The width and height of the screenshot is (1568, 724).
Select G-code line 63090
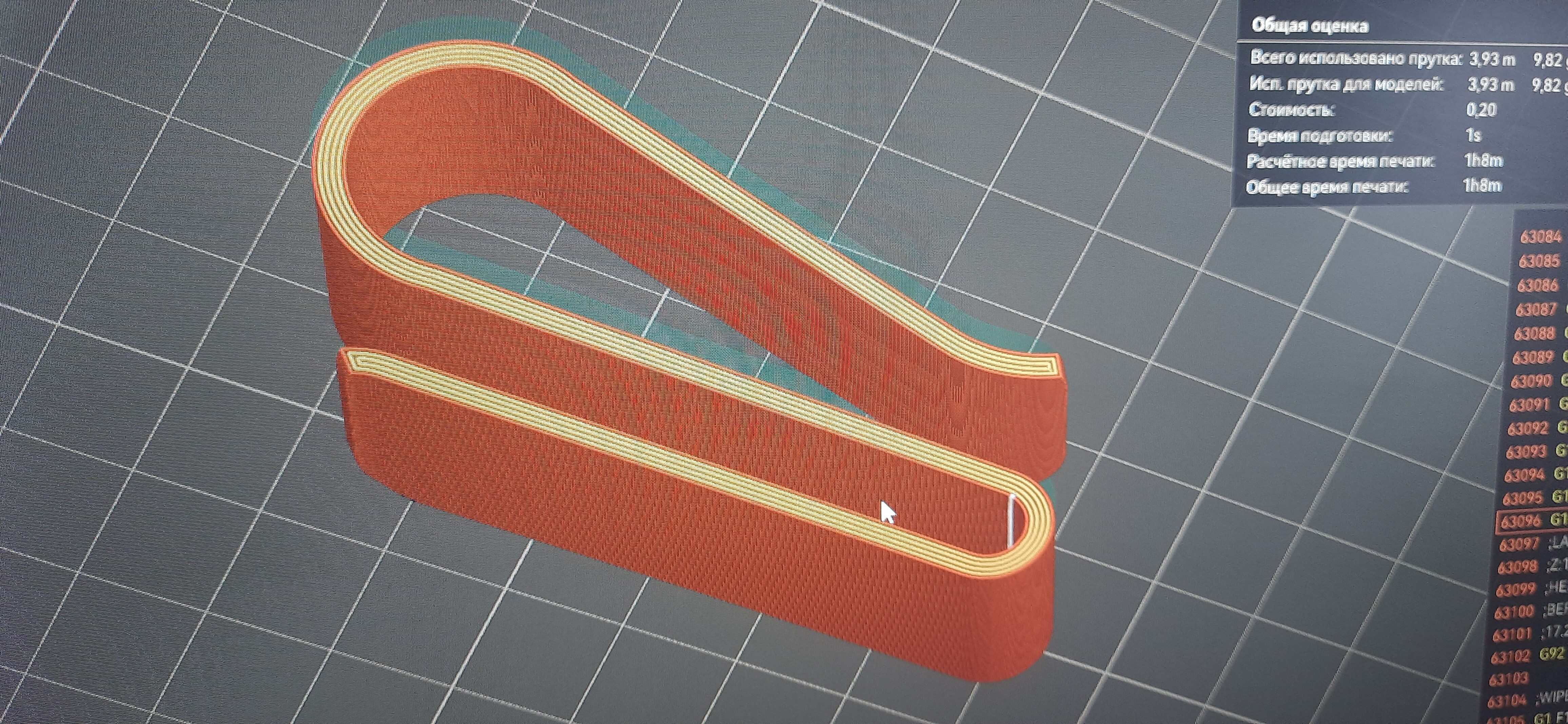point(1532,381)
